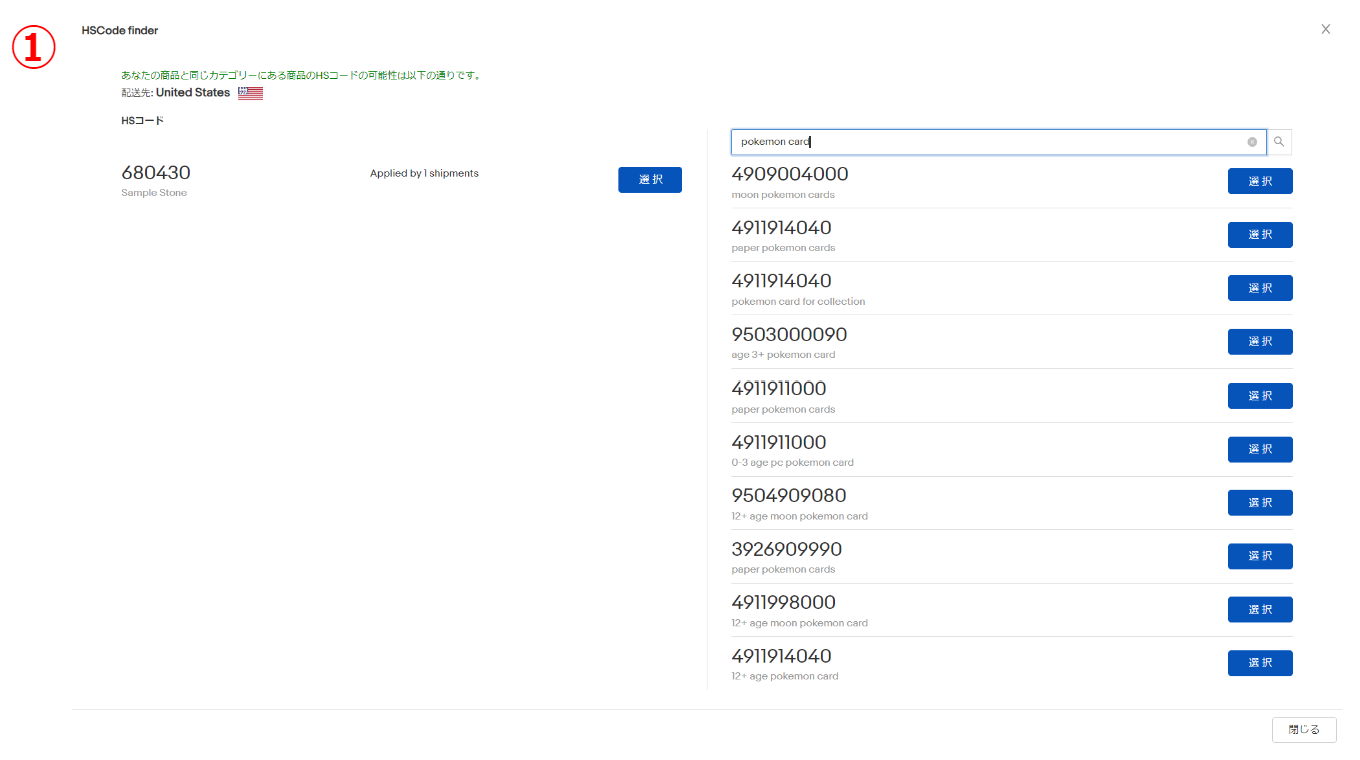
Task: Select the '12+ age pokemon card' code
Action: coord(1259,663)
